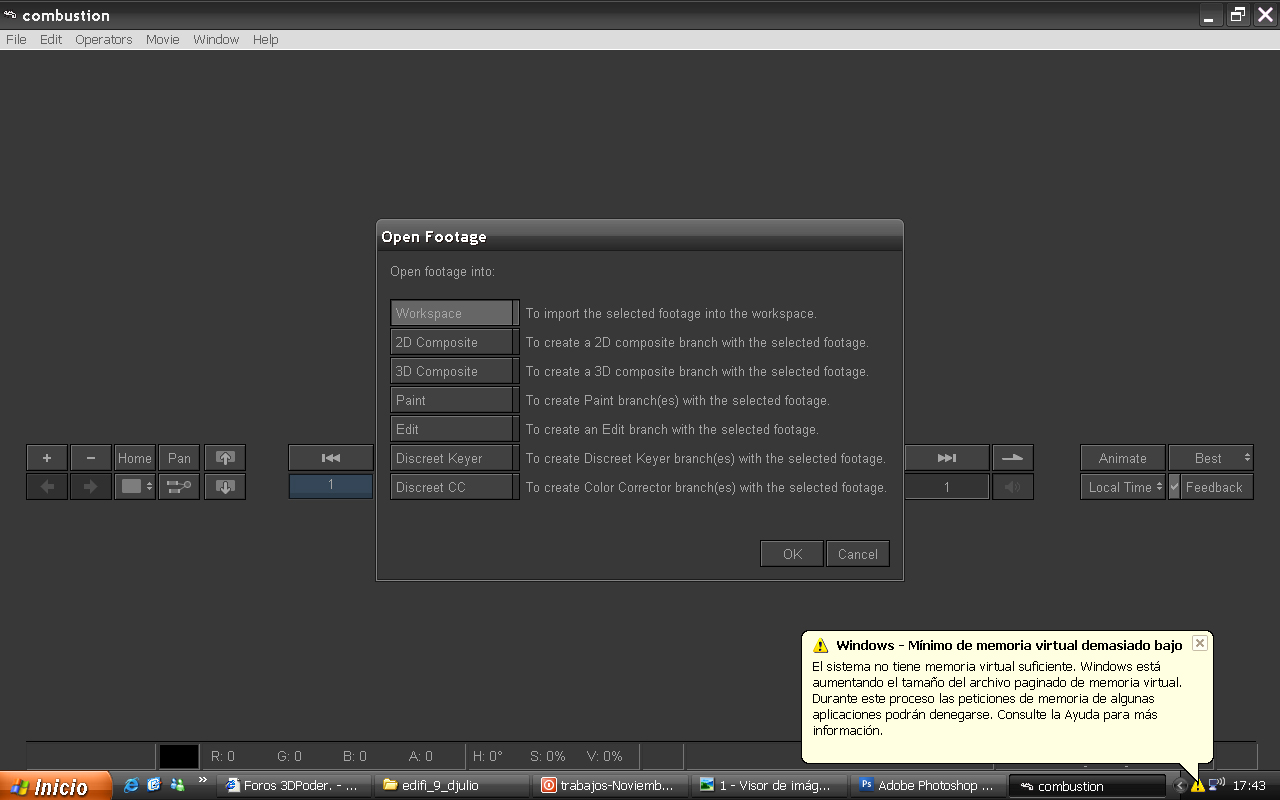
Task: Close the virtual memory balloon
Action: (x=1200, y=644)
